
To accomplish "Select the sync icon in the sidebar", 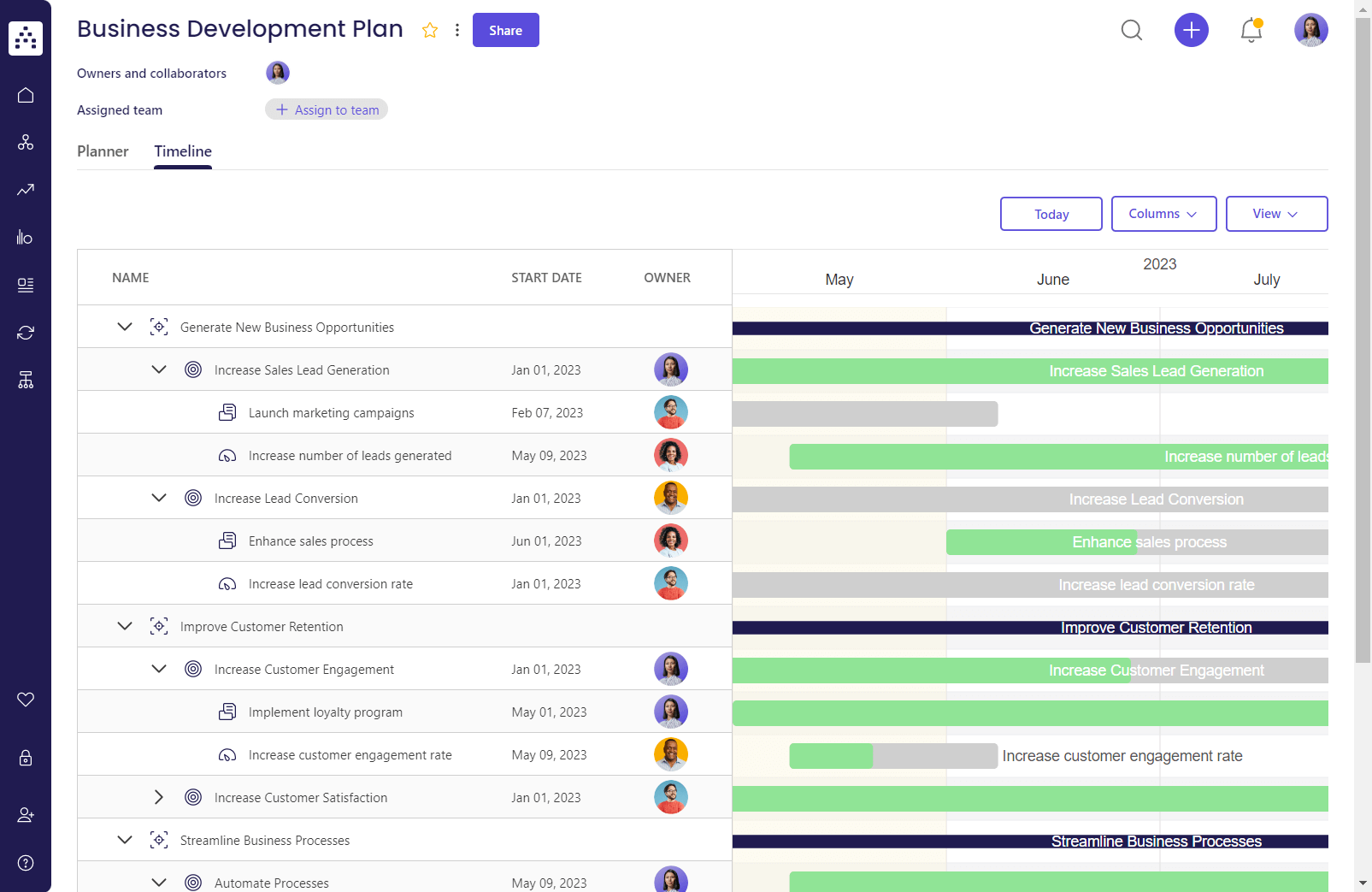I will click(x=26, y=332).
